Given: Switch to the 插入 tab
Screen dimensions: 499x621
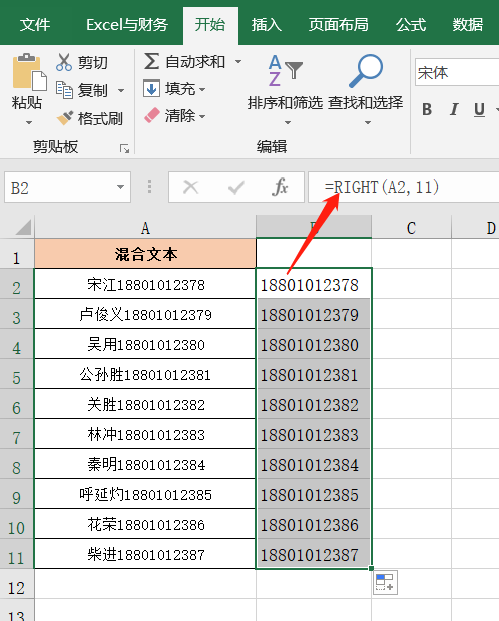Looking at the screenshot, I should [267, 25].
